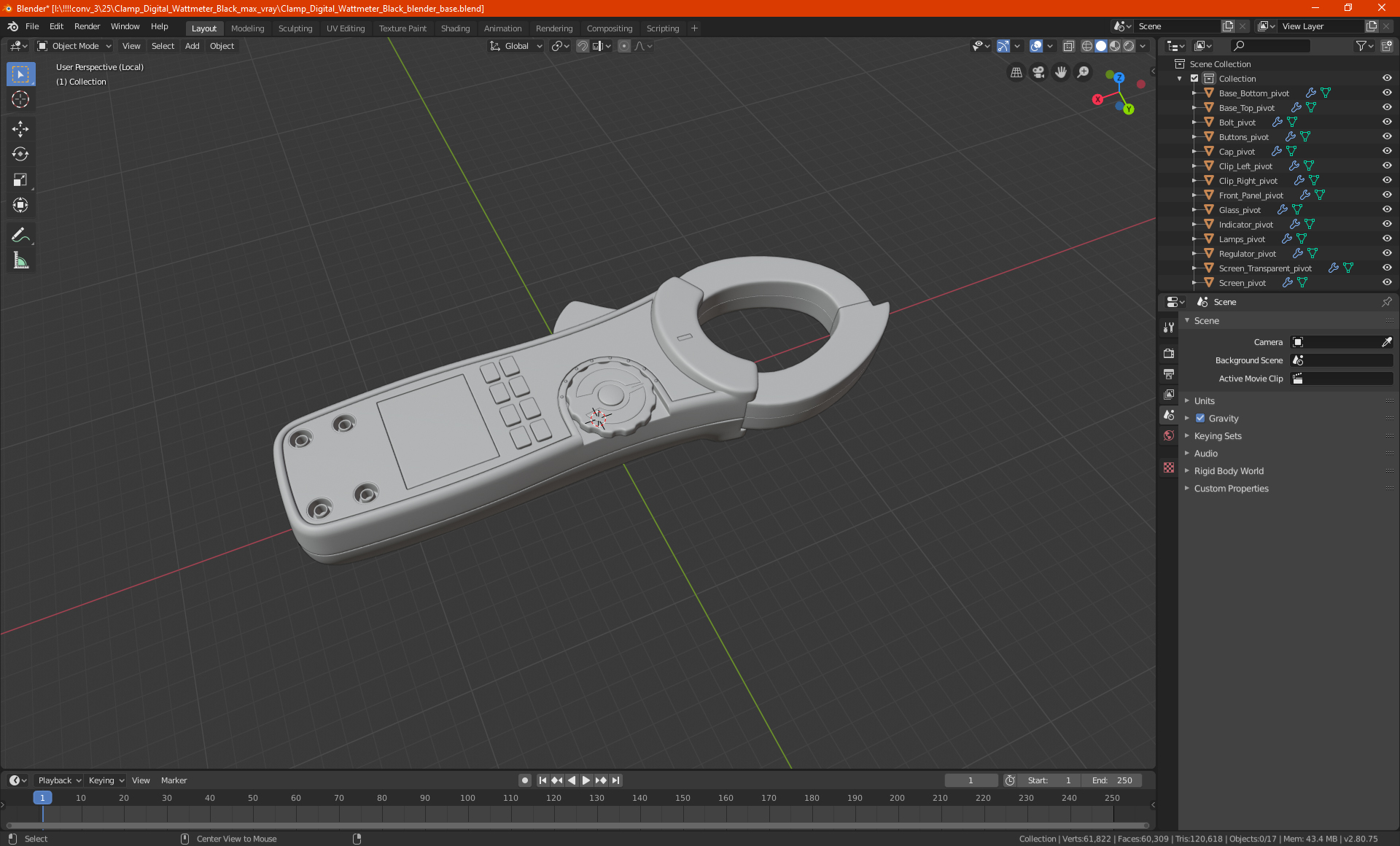The height and width of the screenshot is (846, 1400).
Task: Expand the Cap_pivot tree item
Action: point(1194,152)
